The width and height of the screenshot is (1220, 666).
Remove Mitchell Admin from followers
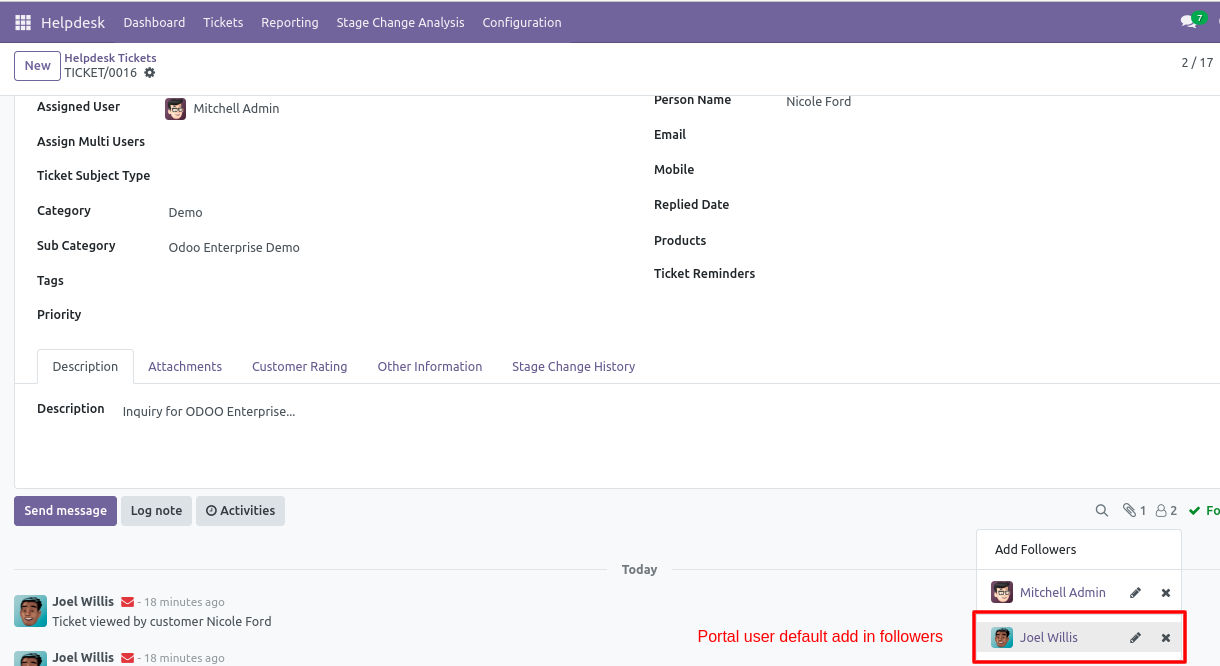click(1166, 593)
